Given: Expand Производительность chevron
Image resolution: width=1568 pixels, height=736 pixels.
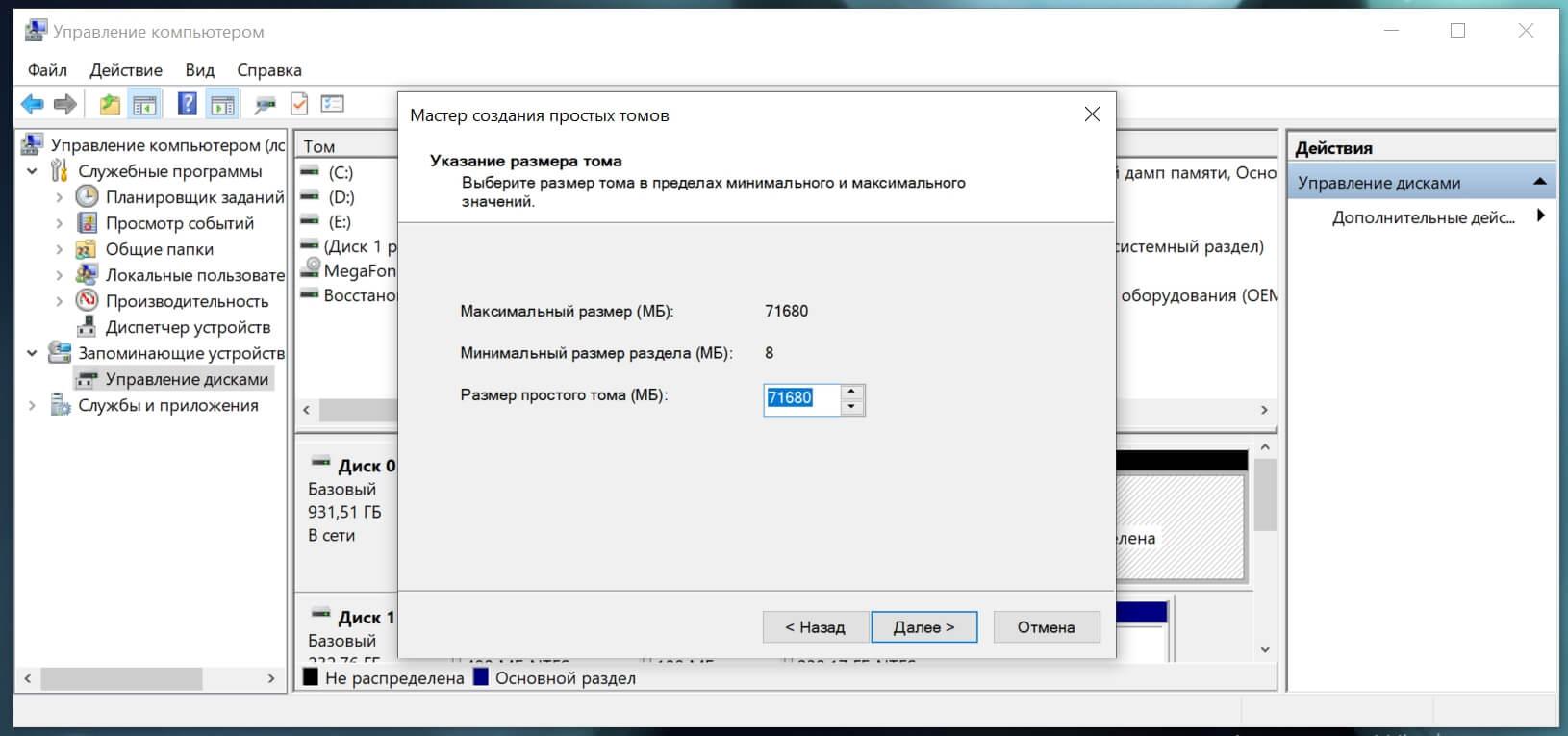Looking at the screenshot, I should [x=60, y=301].
